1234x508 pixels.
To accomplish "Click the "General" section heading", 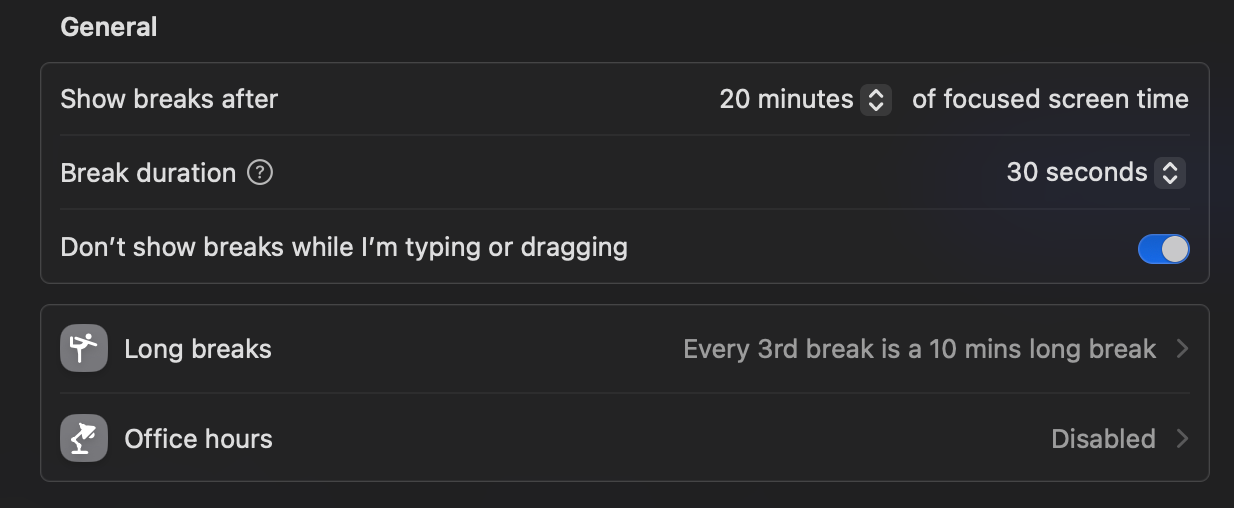I will 109,27.
